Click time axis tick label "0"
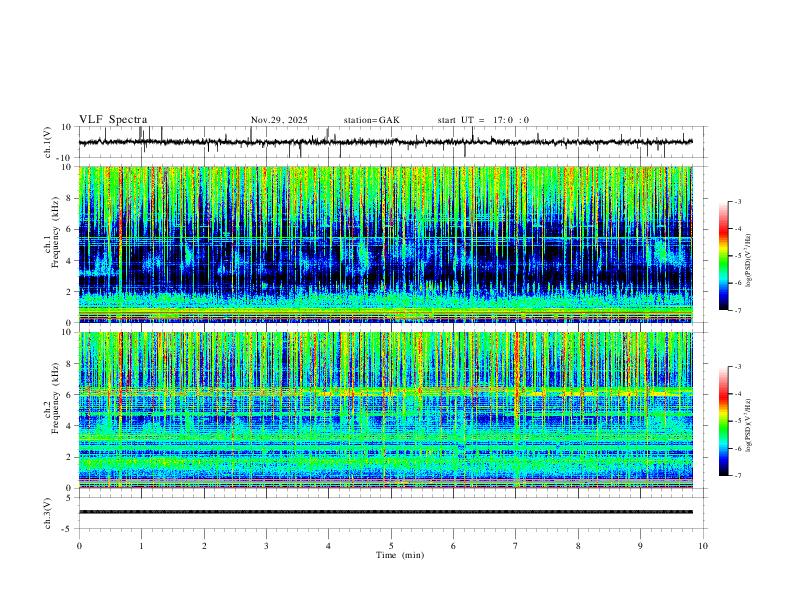 (x=79, y=546)
